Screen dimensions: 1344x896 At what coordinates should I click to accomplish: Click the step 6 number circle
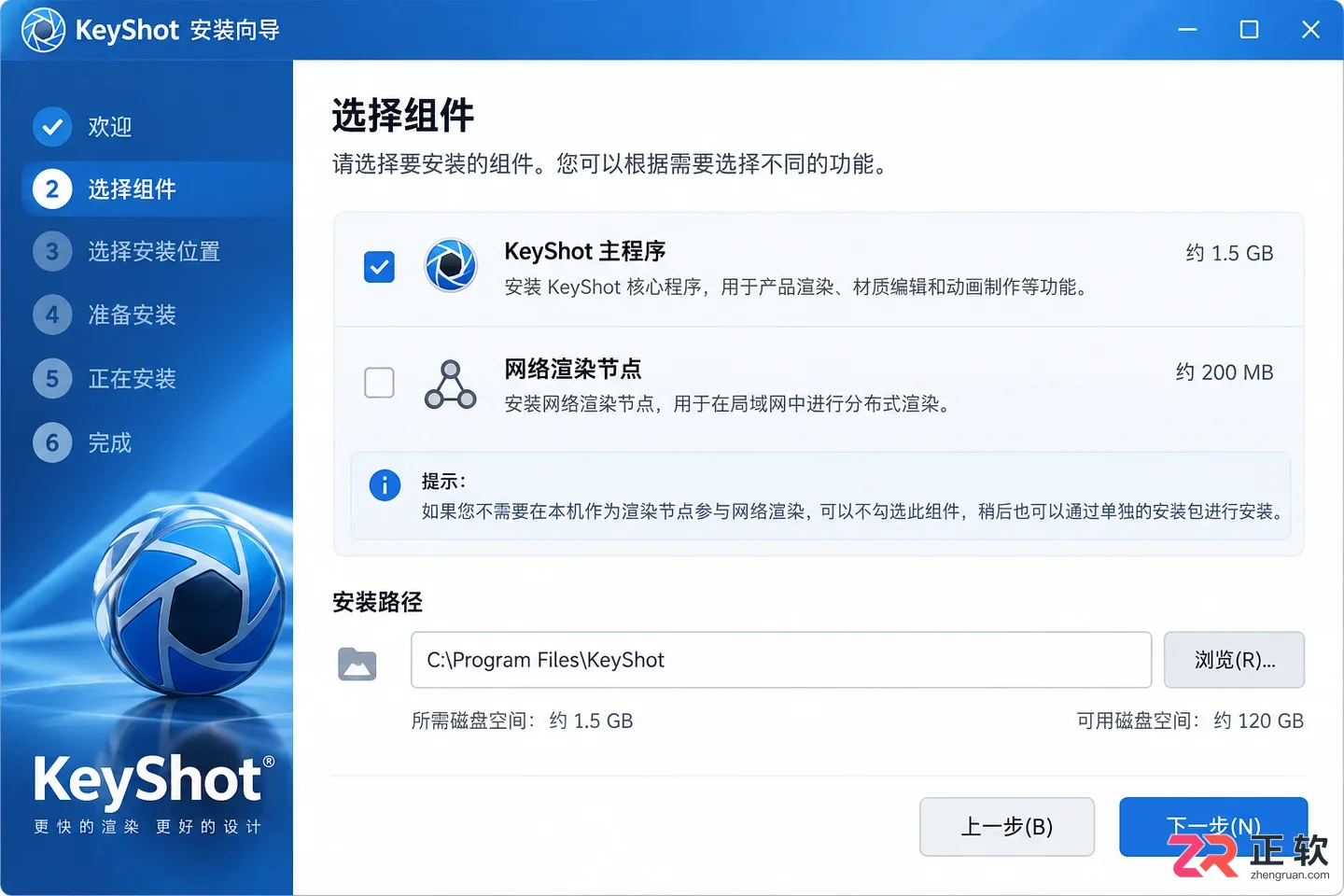pos(52,442)
